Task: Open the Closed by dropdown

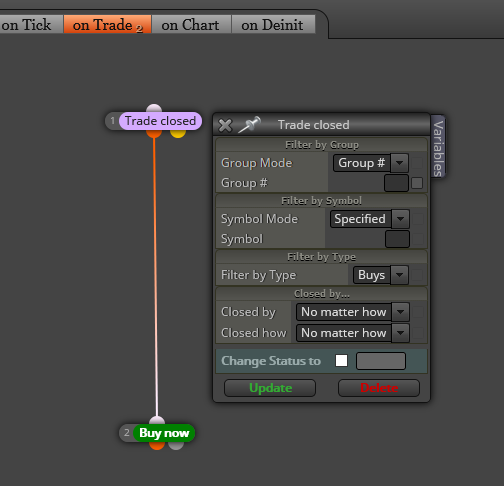Action: [353, 312]
